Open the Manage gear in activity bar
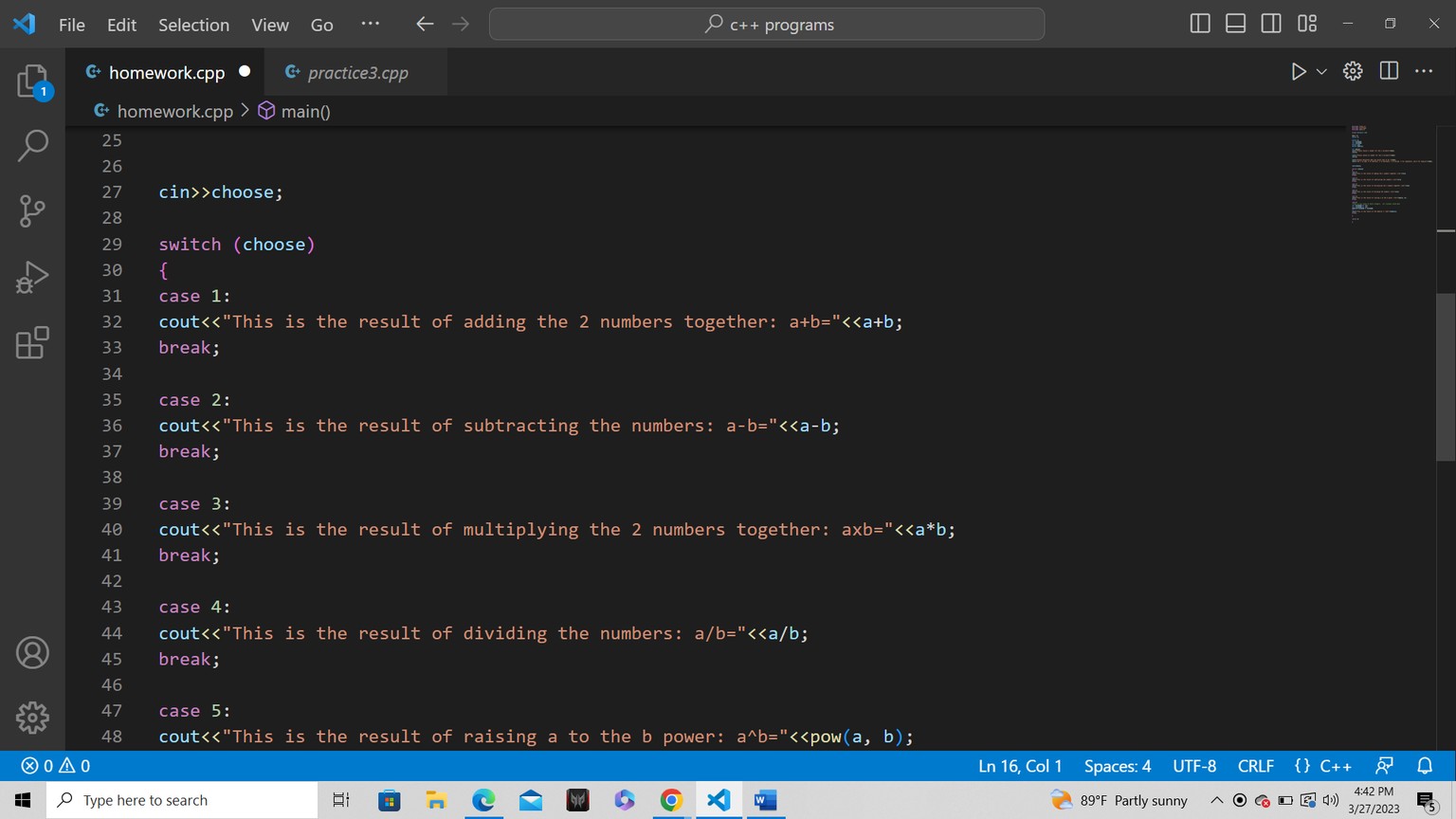This screenshot has height=819, width=1456. (32, 718)
